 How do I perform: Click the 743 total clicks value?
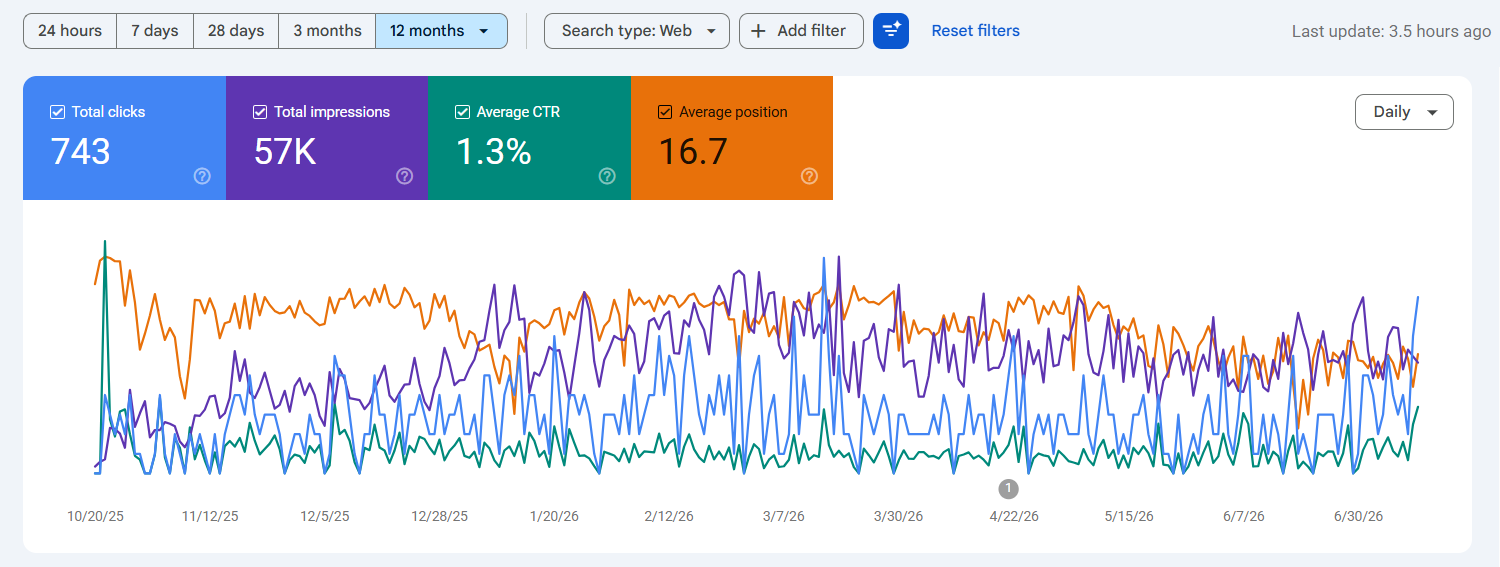(x=80, y=152)
